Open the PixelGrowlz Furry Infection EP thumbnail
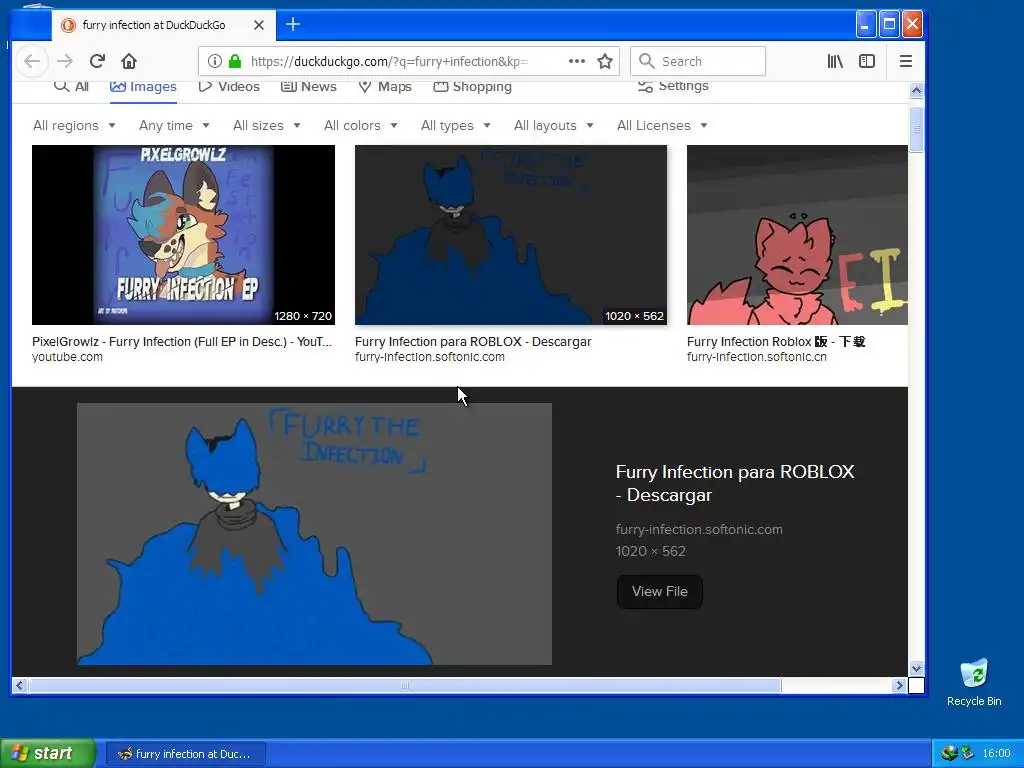1024x768 pixels. point(184,235)
